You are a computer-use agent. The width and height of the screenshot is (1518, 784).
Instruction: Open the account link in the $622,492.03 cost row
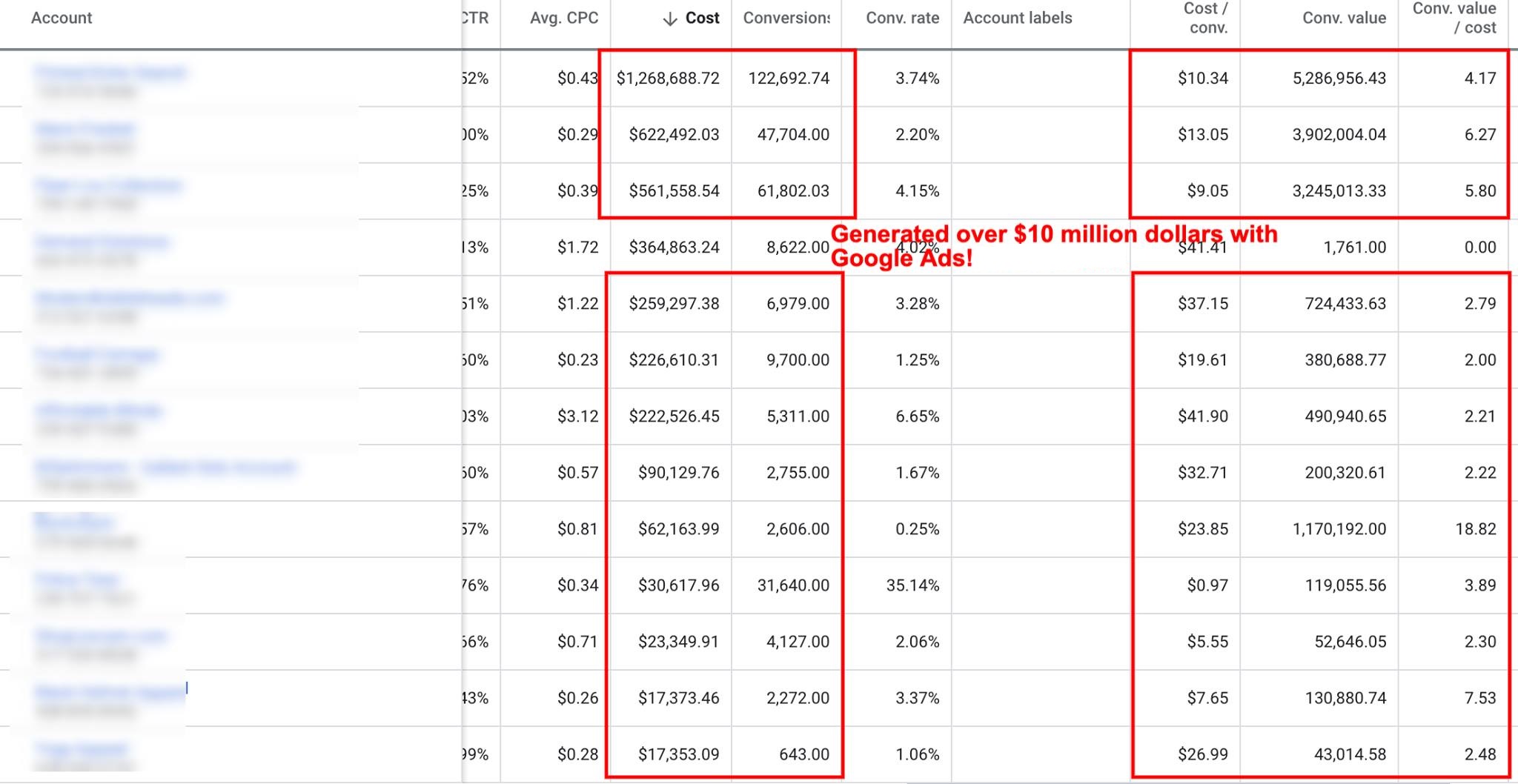tap(84, 129)
